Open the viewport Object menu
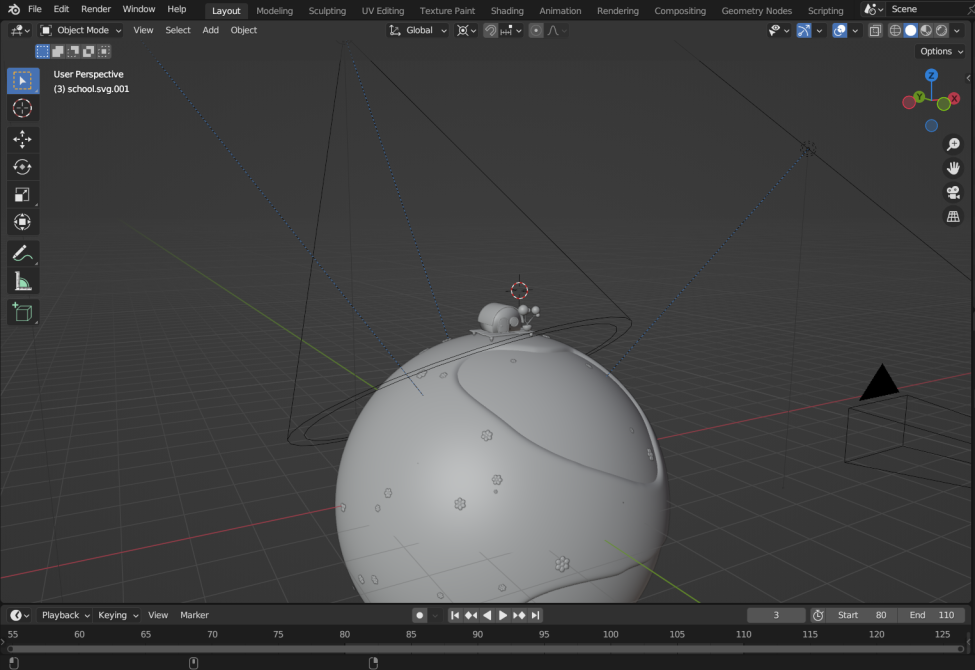Image resolution: width=975 pixels, height=670 pixels. pyautogui.click(x=243, y=30)
